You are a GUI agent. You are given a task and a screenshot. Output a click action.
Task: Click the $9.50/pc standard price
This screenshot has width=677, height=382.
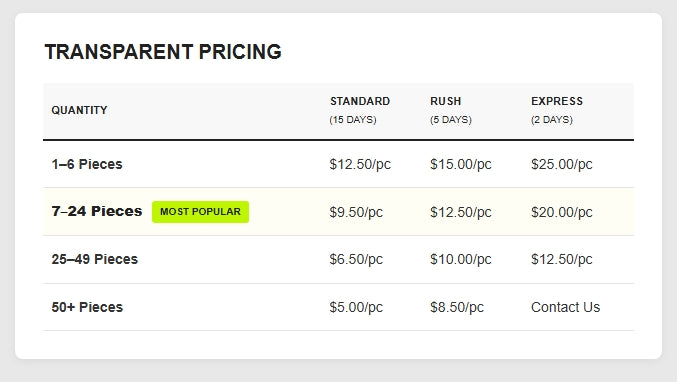click(x=356, y=212)
